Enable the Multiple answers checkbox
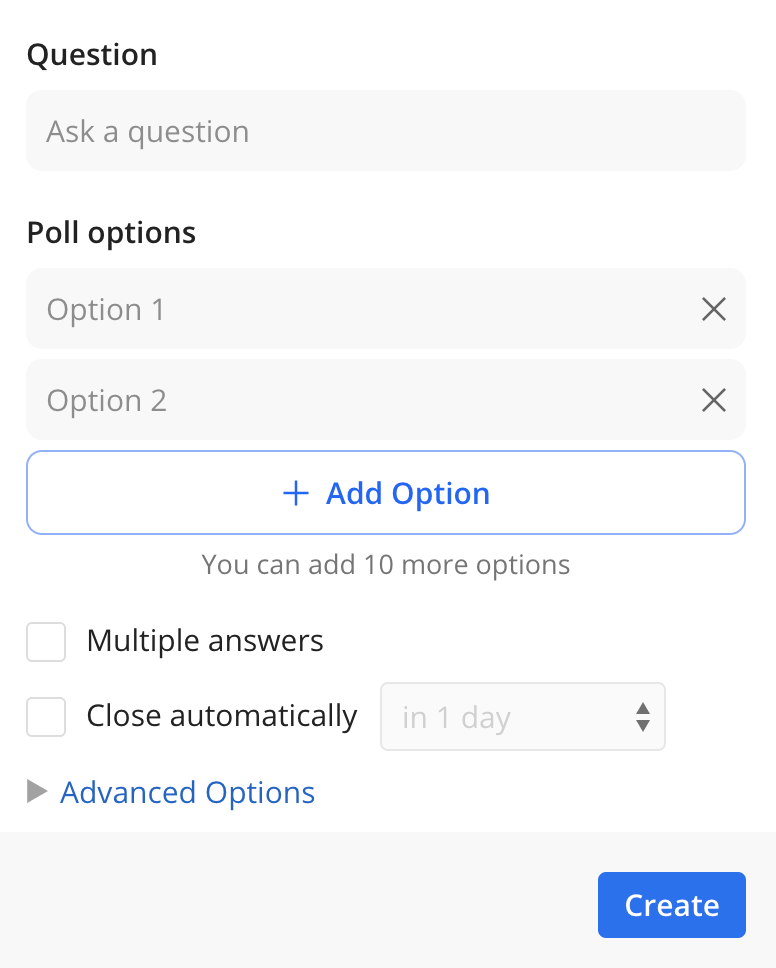776x968 pixels. click(46, 642)
